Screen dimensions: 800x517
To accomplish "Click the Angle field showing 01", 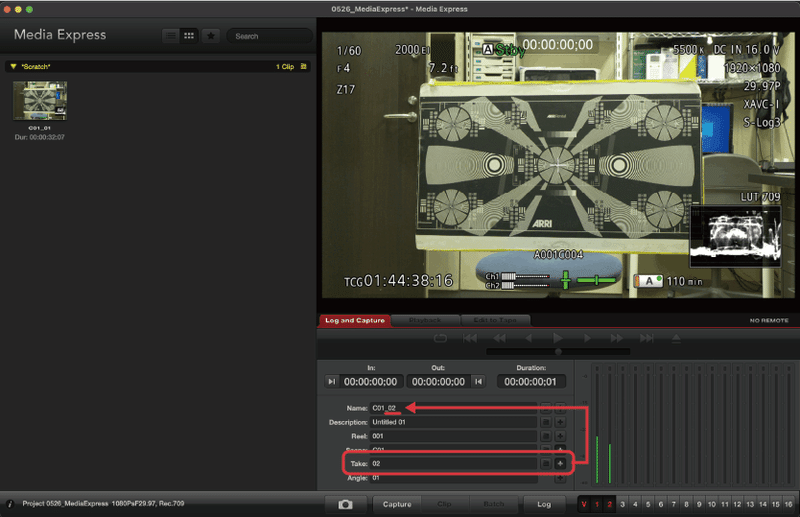I will 453,478.
